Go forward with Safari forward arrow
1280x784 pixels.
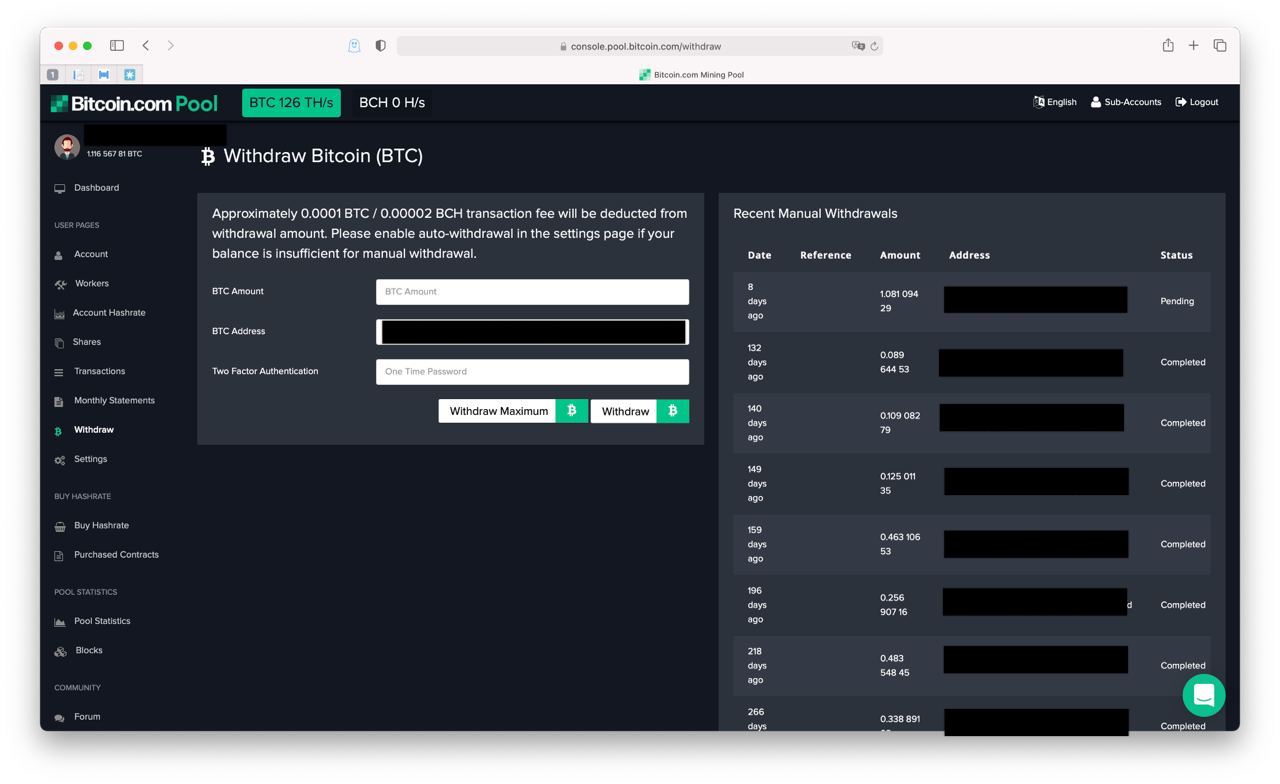[171, 45]
